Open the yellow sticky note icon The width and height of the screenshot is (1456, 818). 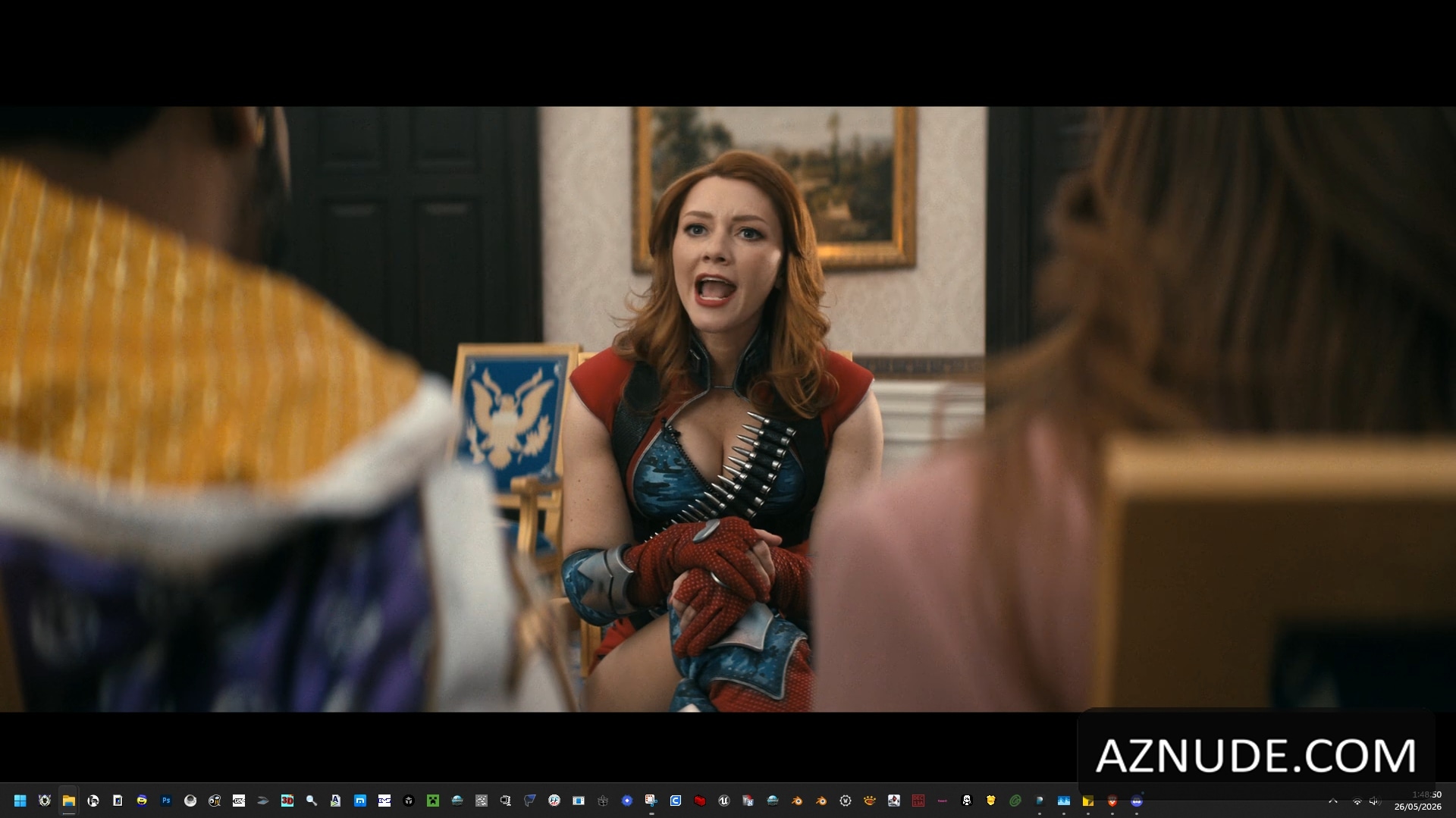[x=1088, y=801]
